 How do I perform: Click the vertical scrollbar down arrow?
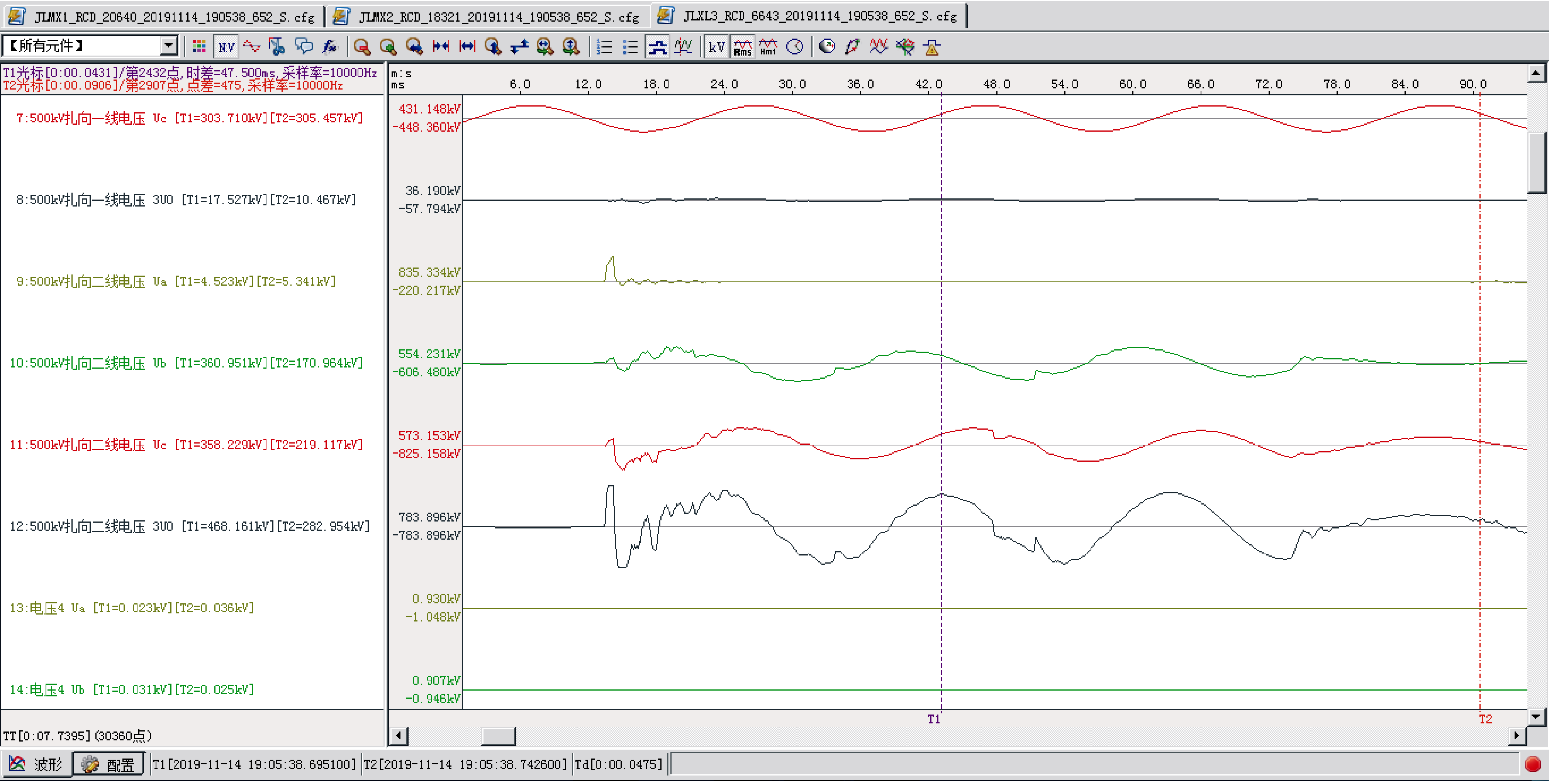[1537, 717]
